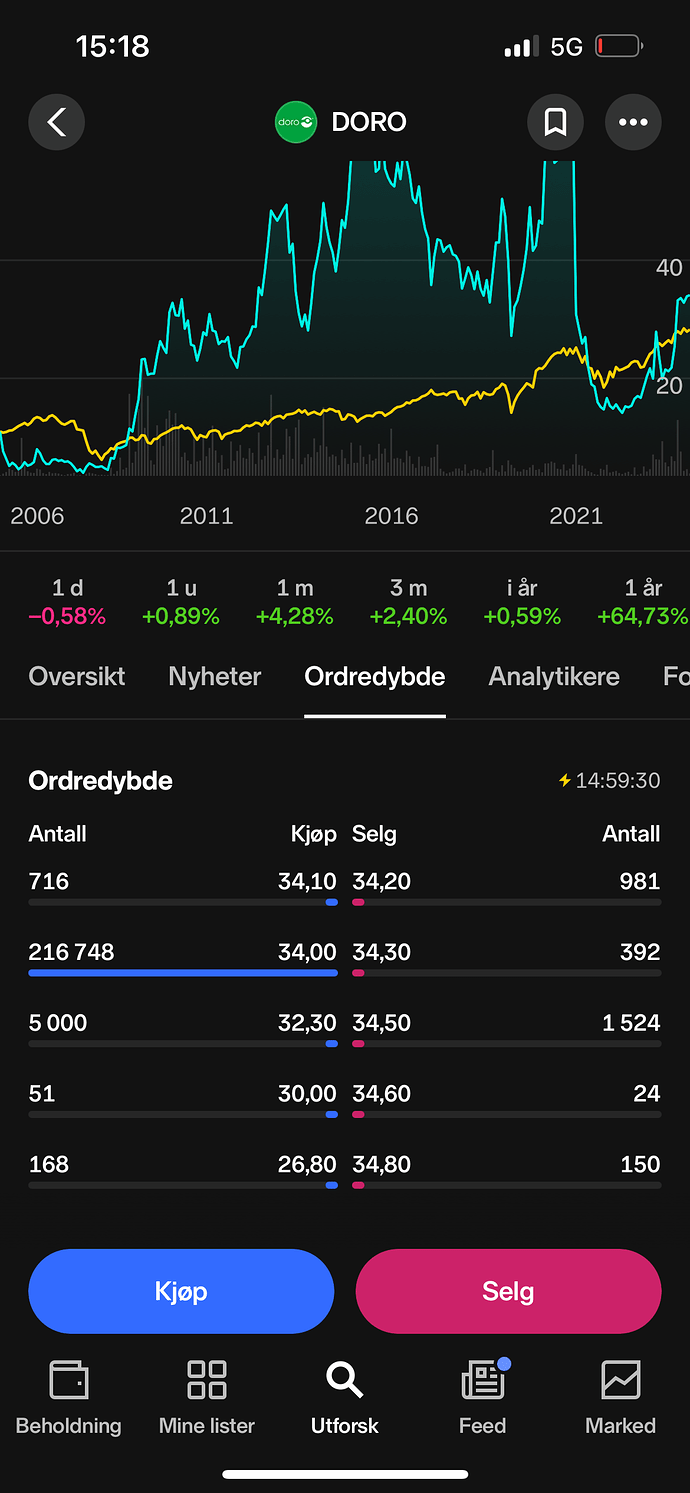Tap the buy quantity 216 748
Screen dimensions: 690x1493
click(71, 953)
